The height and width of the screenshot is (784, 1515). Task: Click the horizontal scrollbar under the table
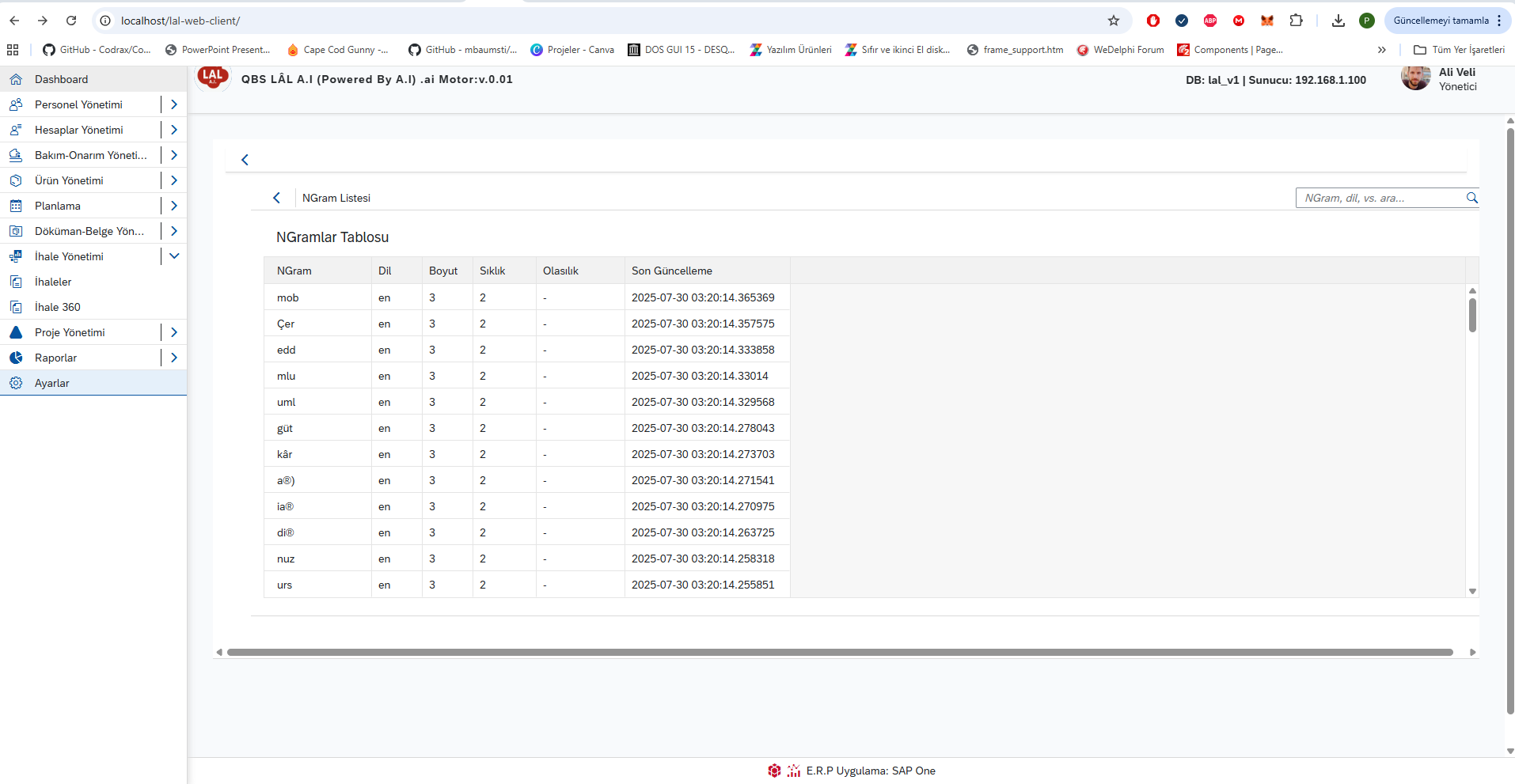[839, 653]
